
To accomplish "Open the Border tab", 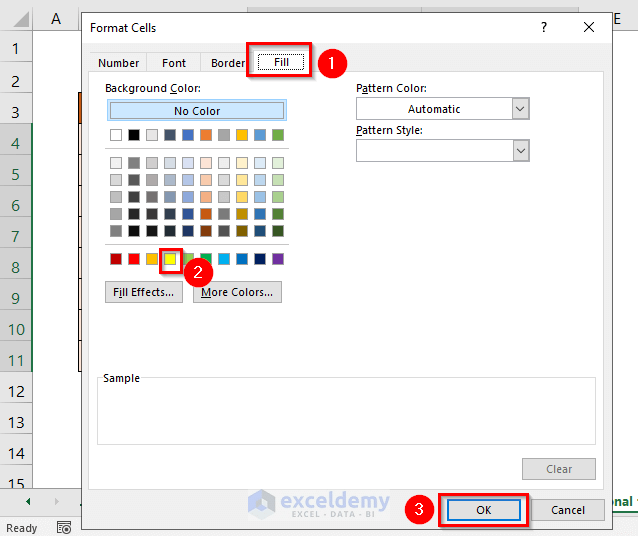I will pyautogui.click(x=227, y=63).
